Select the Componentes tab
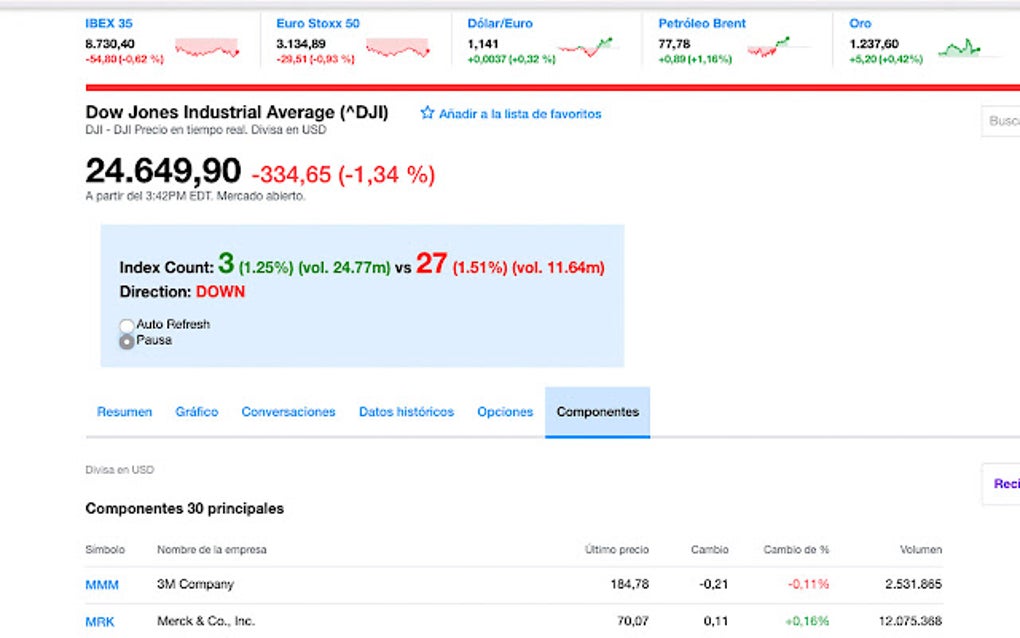The image size is (1020, 638). pos(597,411)
